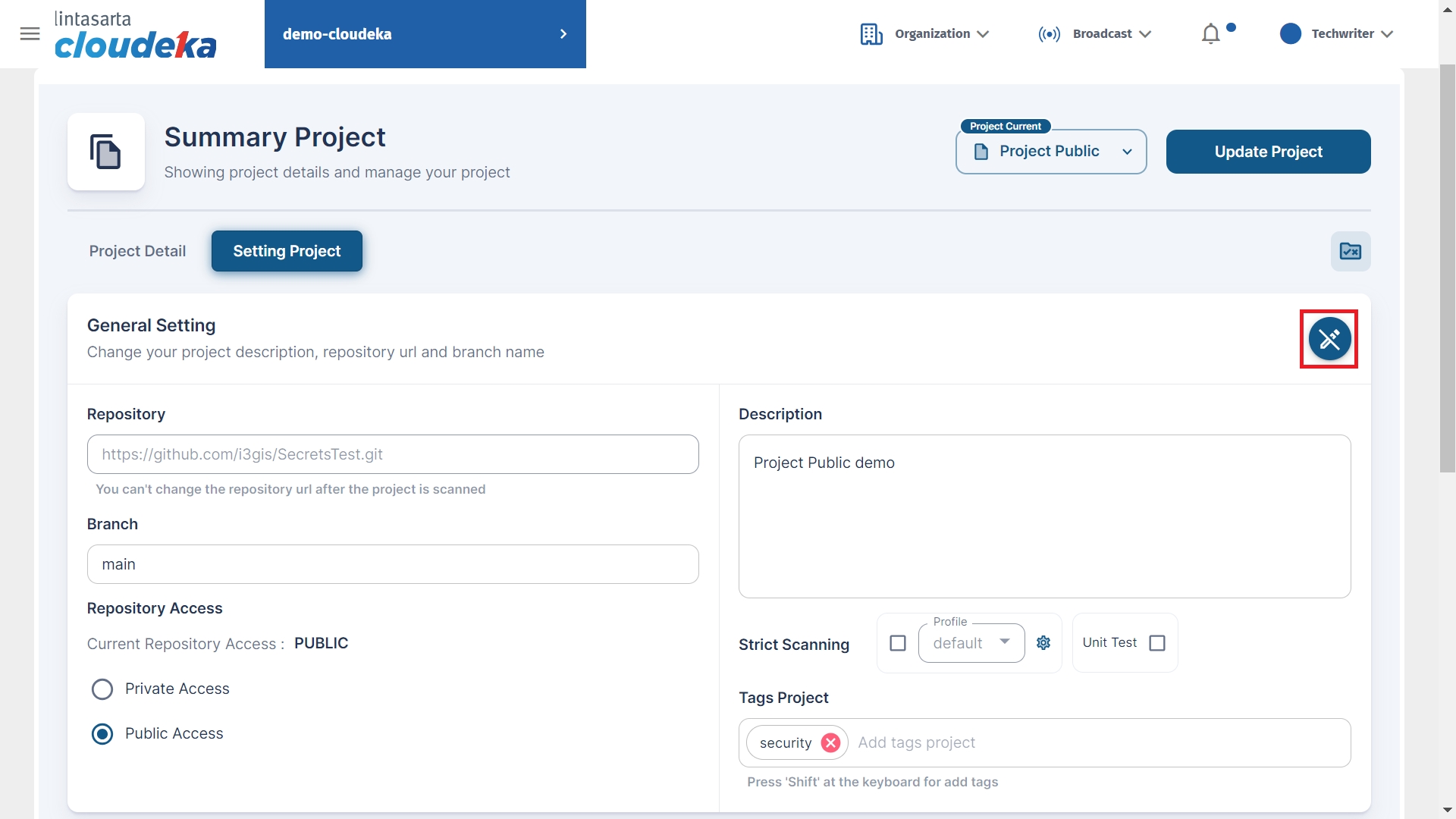
Task: Open the Project Current dropdown
Action: click(1050, 152)
